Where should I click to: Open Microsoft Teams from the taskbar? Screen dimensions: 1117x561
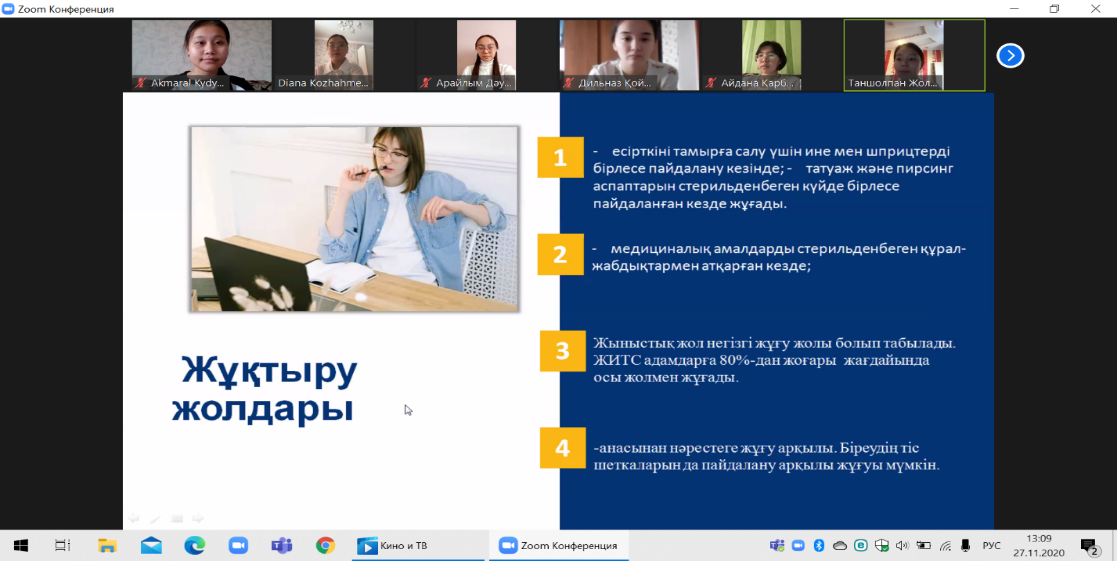point(281,545)
